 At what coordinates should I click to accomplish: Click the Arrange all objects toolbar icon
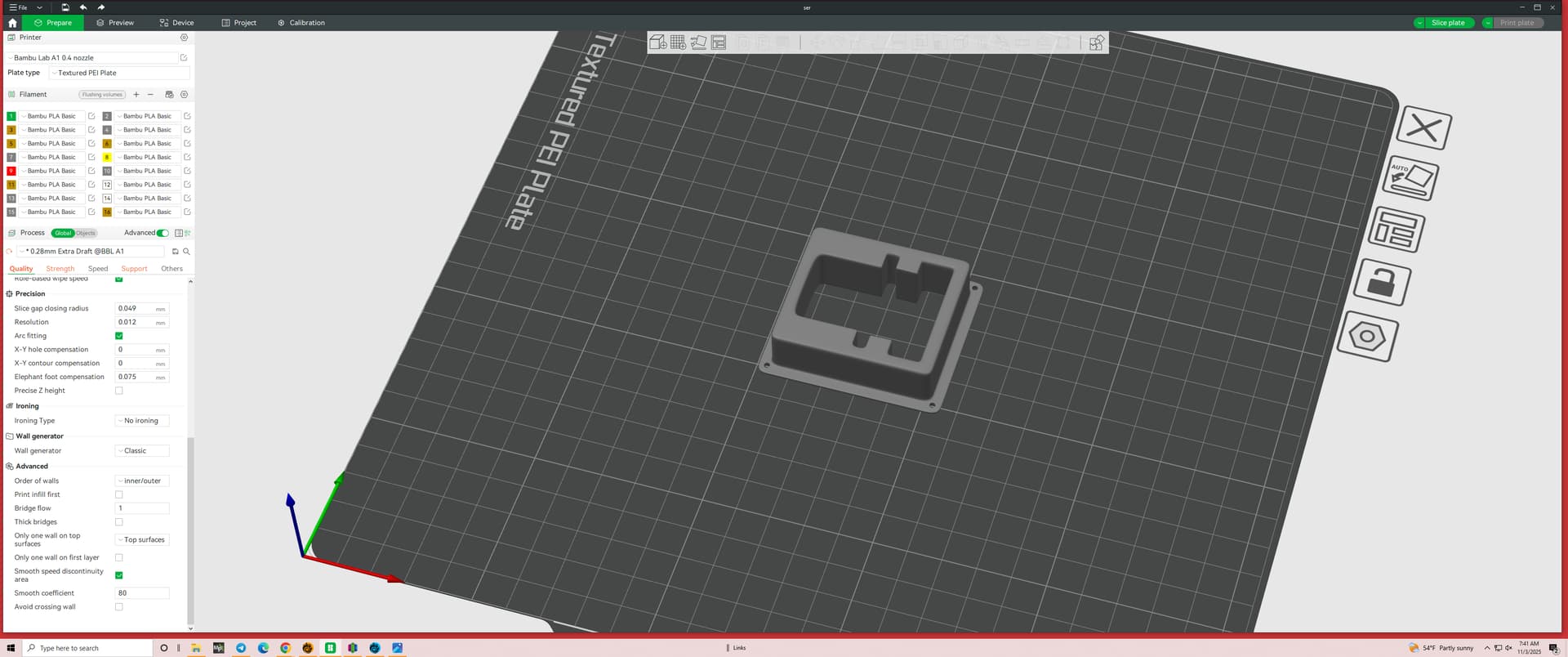[x=719, y=42]
